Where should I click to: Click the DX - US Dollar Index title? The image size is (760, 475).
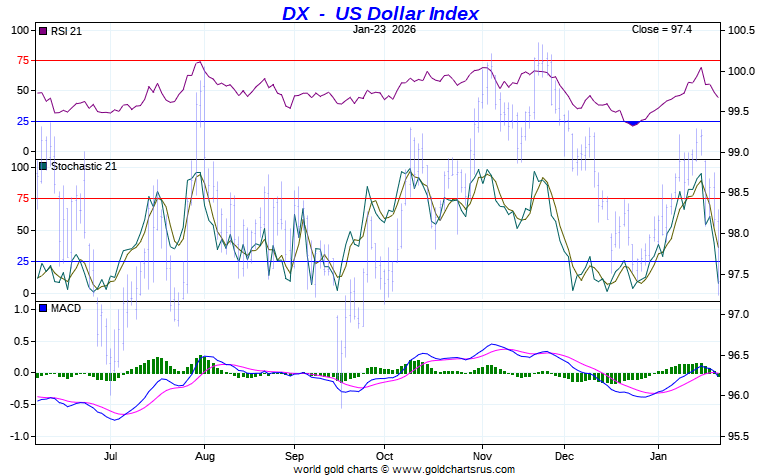click(380, 13)
